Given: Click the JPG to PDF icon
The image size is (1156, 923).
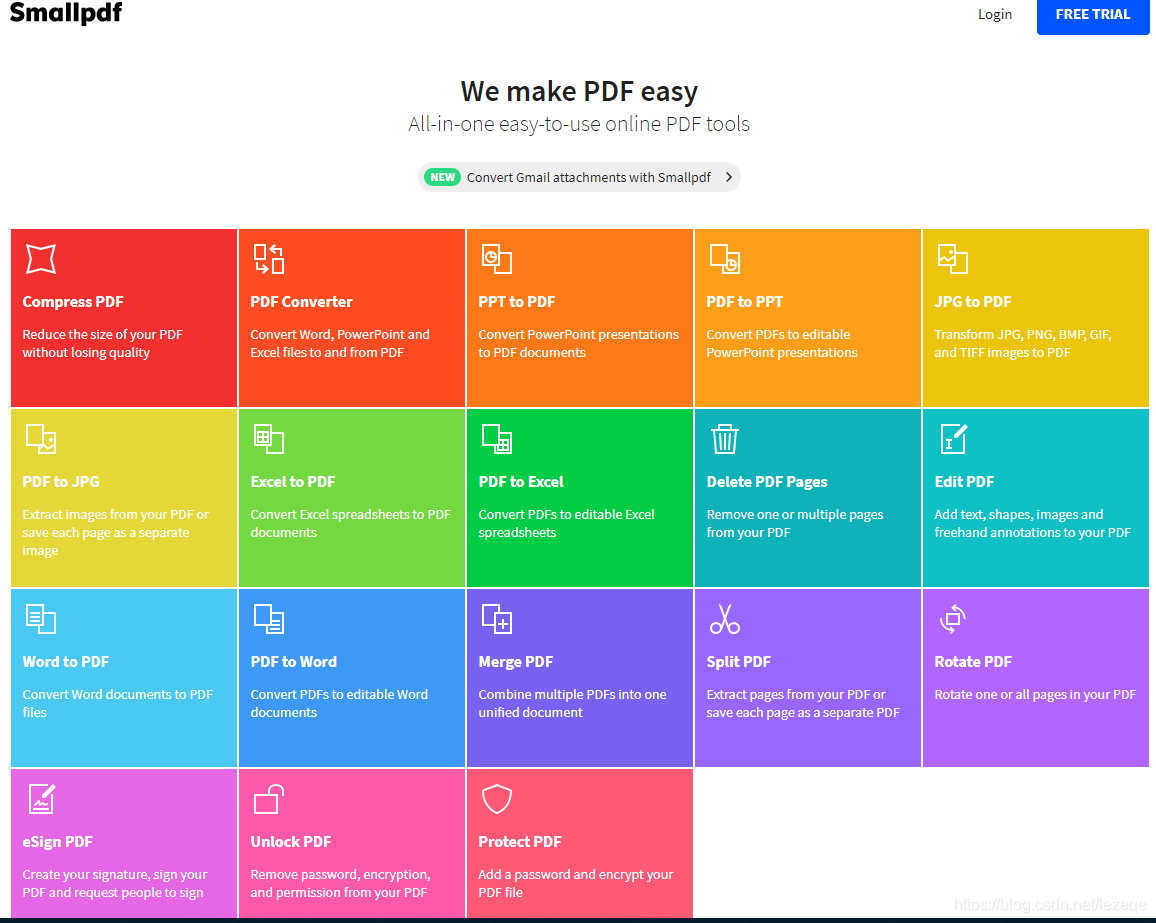Looking at the screenshot, I should point(953,259).
